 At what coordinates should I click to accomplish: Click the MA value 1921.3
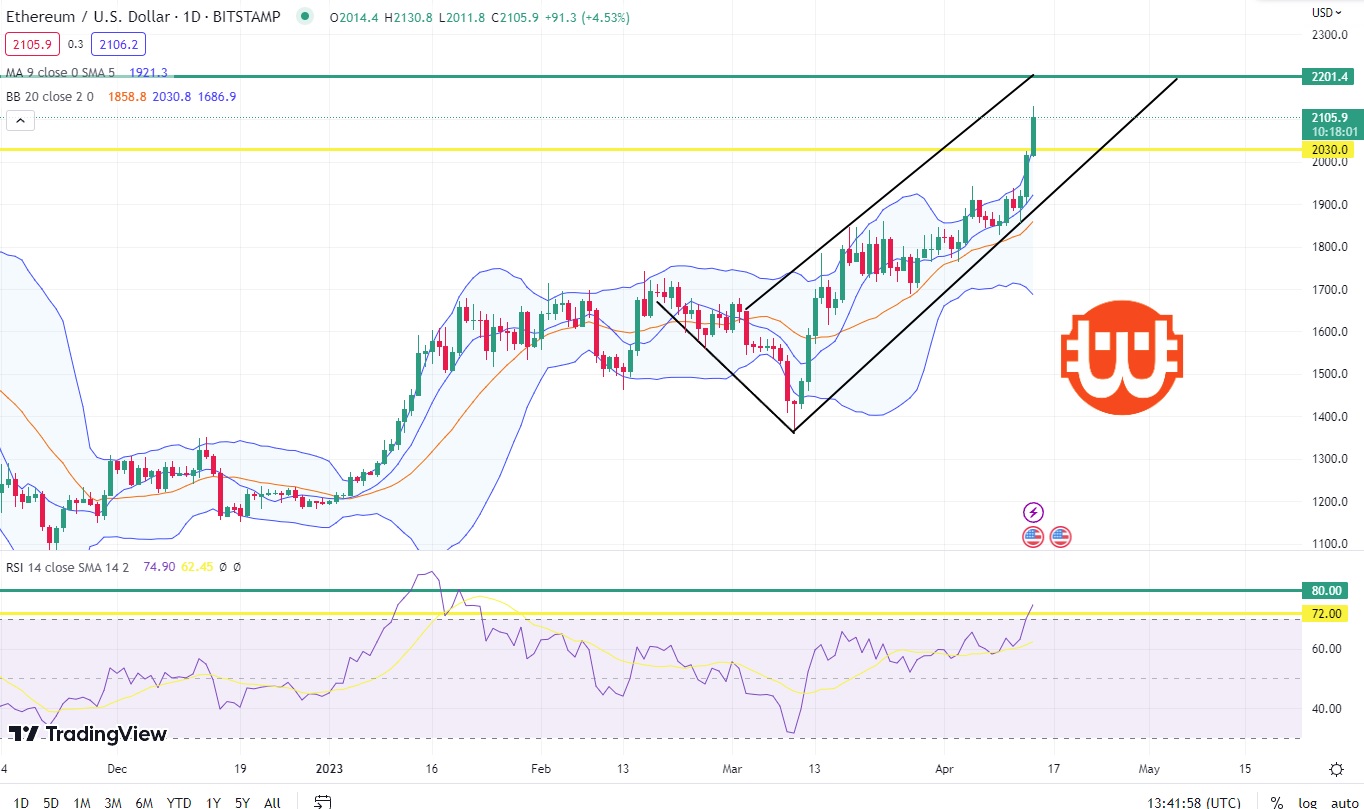point(148,73)
